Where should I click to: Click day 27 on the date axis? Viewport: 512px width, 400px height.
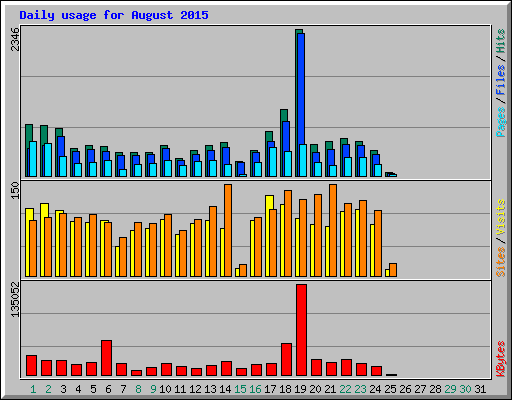(420, 389)
